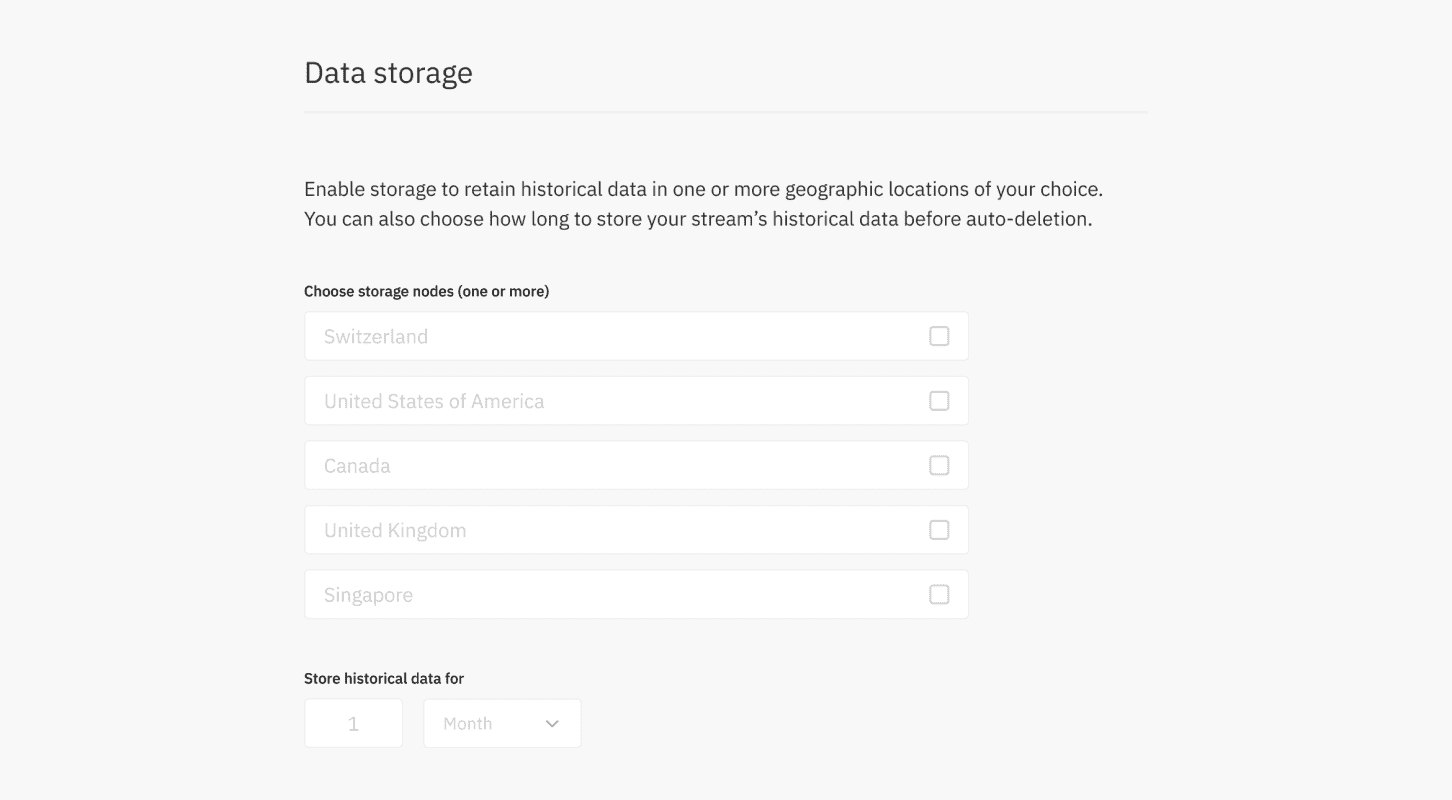Click the Data storage section heading
Image resolution: width=1452 pixels, height=800 pixels.
point(388,72)
